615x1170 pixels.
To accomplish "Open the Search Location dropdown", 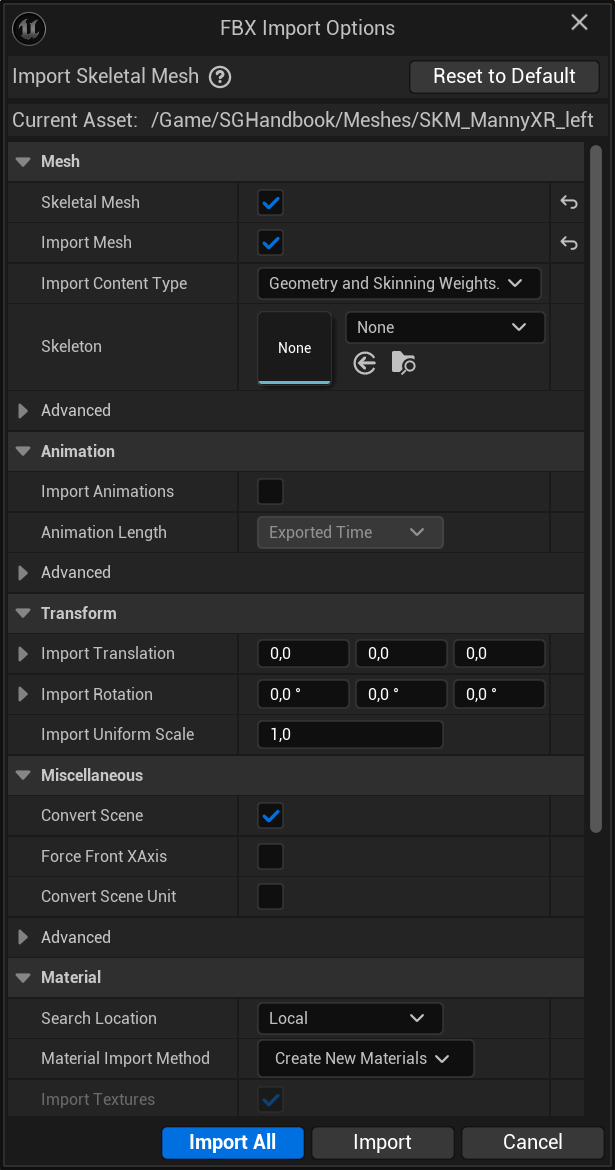I will 350,1018.
